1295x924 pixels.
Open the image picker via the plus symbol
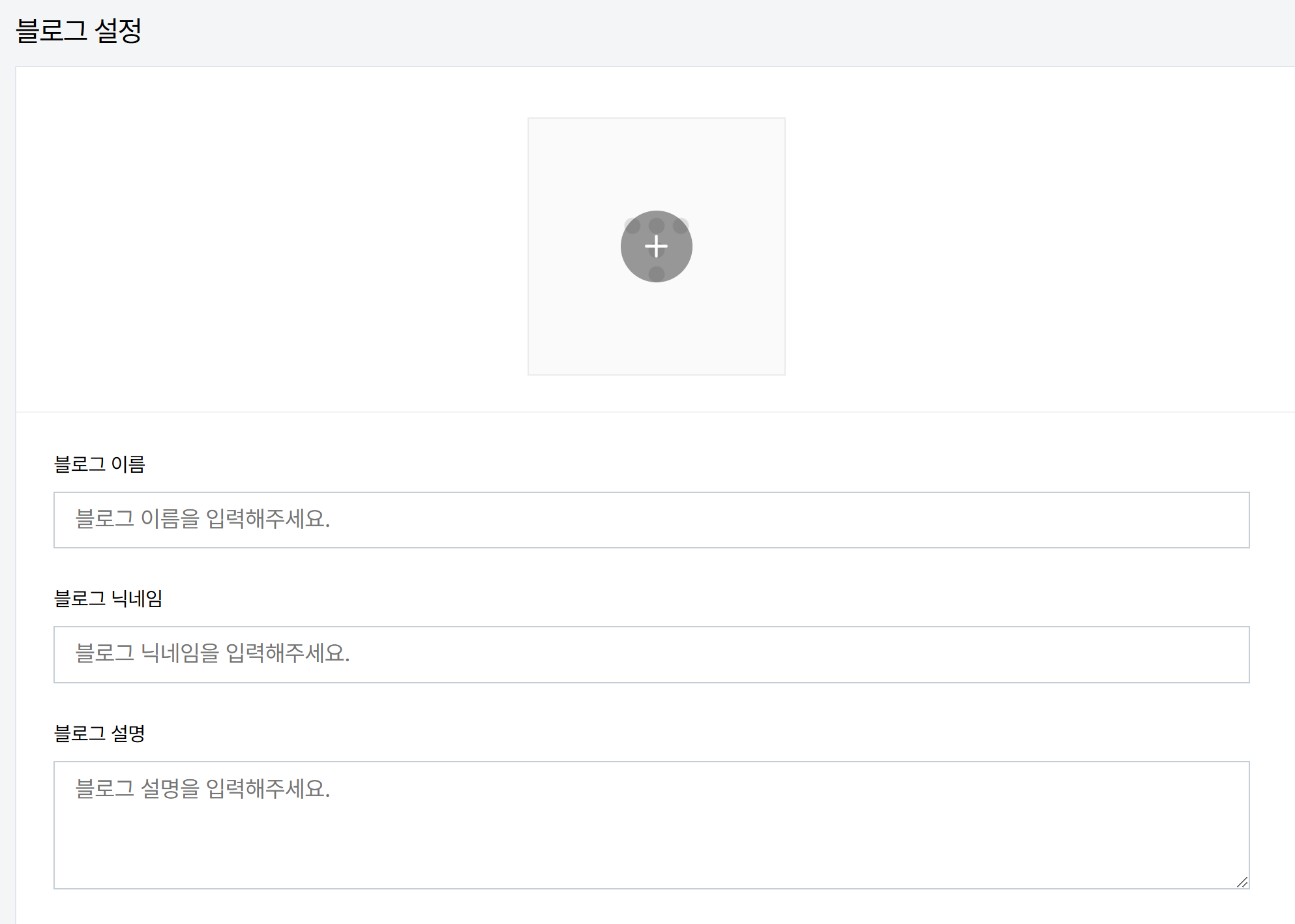[x=656, y=246]
